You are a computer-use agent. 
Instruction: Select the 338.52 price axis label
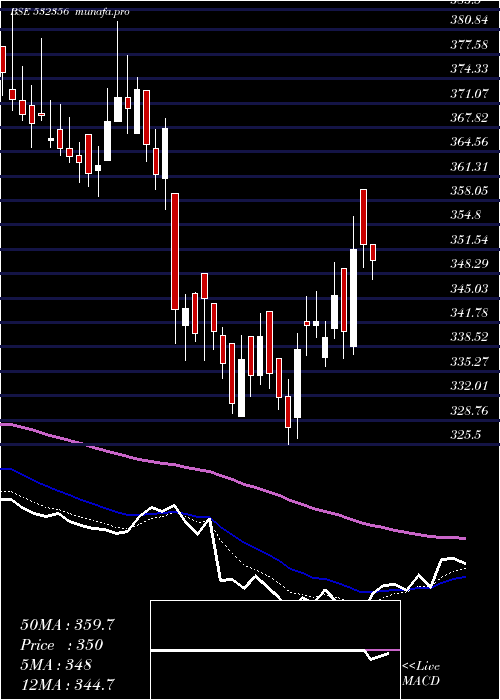(468, 337)
